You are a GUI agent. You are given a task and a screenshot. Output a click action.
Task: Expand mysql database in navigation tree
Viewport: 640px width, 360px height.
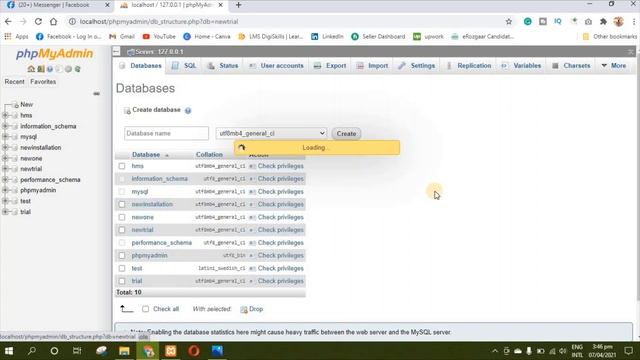click(5, 137)
